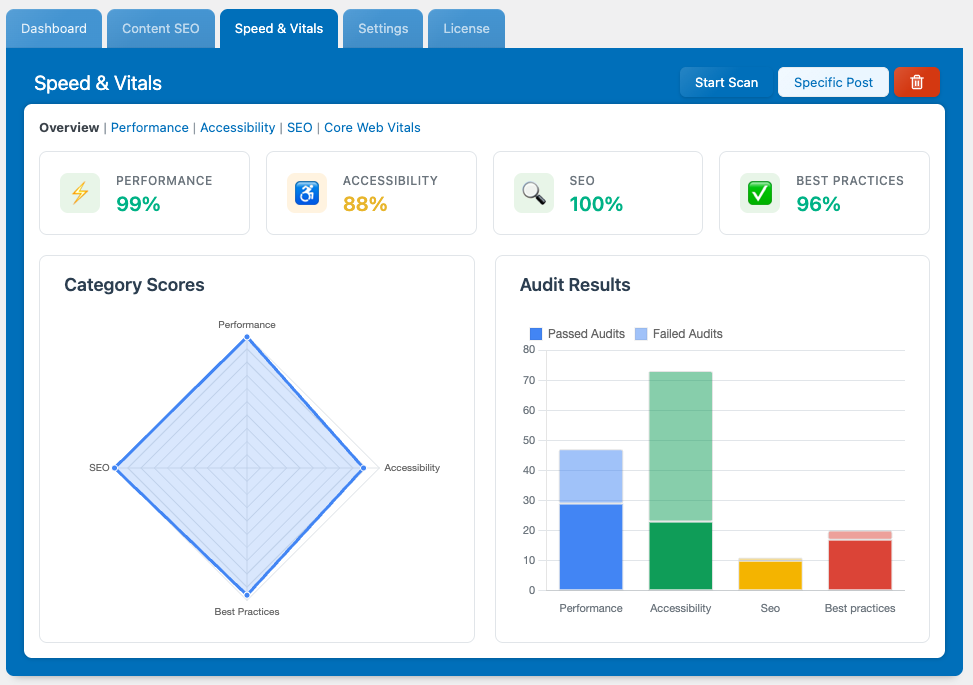Click the SEO magnifying glass icon

pos(534,193)
